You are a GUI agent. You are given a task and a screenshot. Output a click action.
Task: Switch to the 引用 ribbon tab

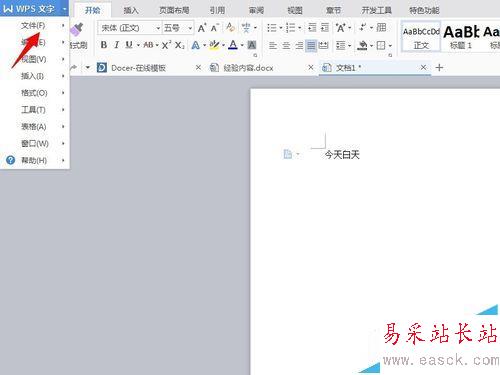tap(217, 10)
